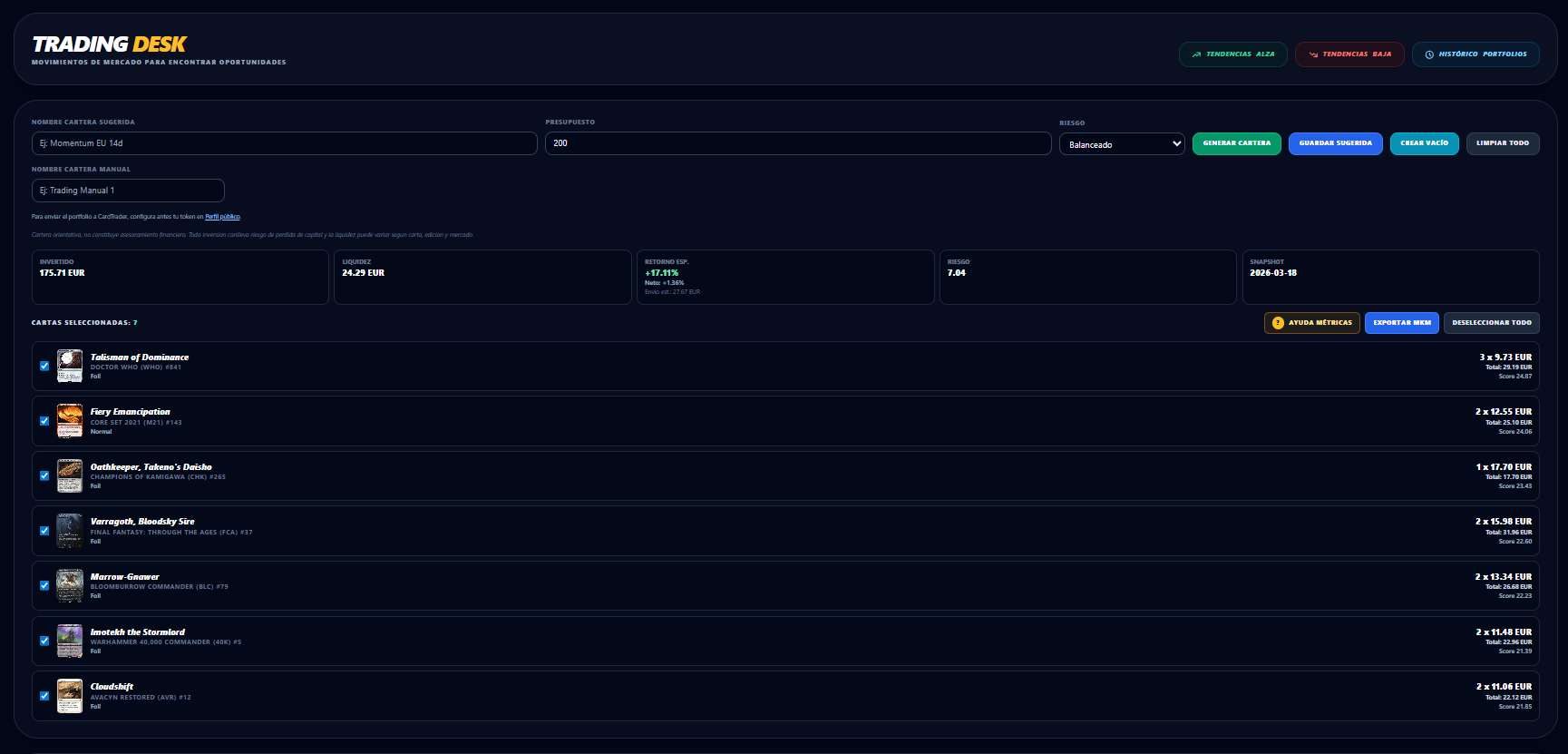The height and width of the screenshot is (754, 1568).
Task: Click the Varragoth, Bloodsky Sire card image
Action: pos(70,531)
